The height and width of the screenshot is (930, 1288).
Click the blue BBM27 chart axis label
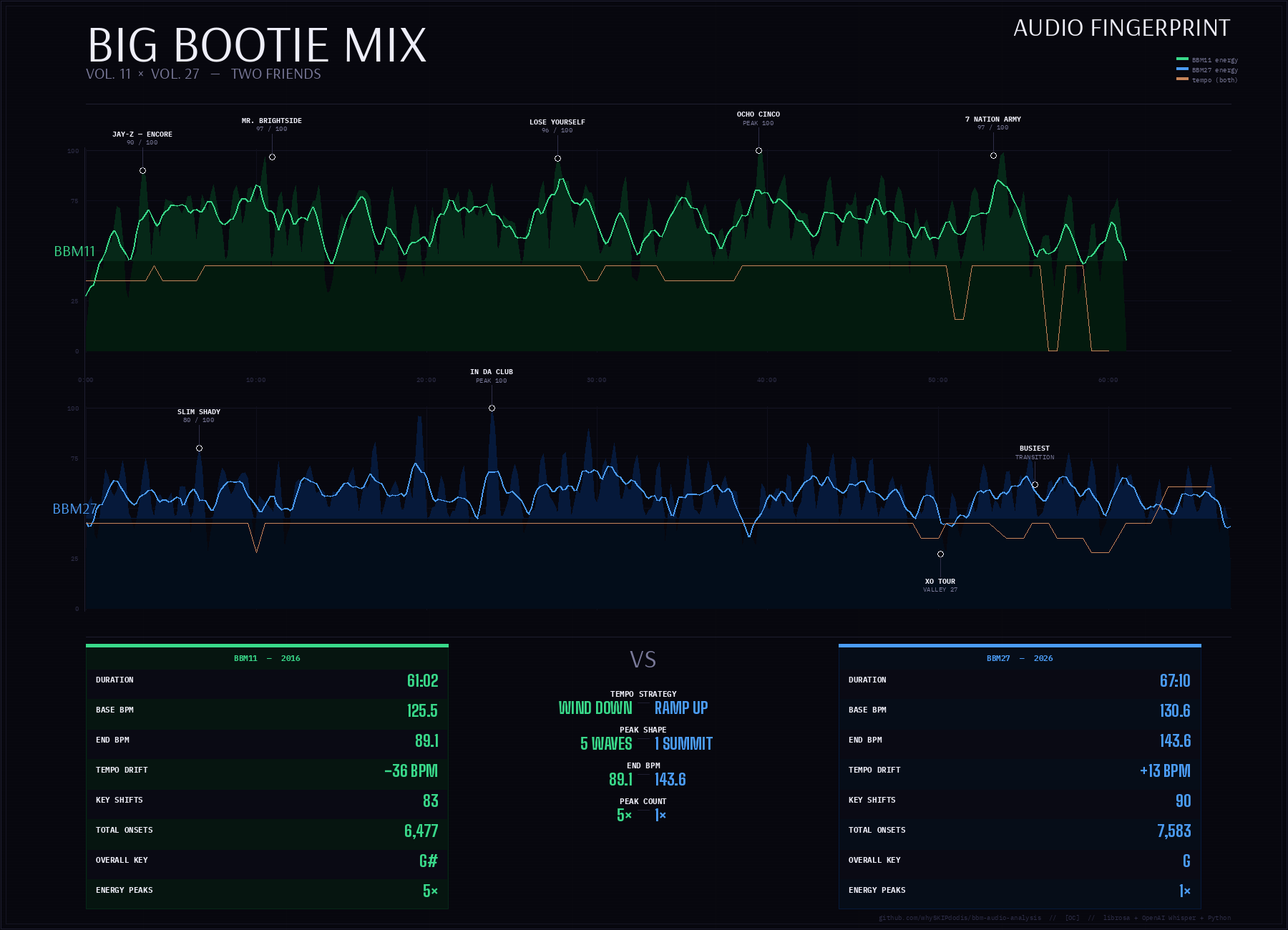pos(74,509)
